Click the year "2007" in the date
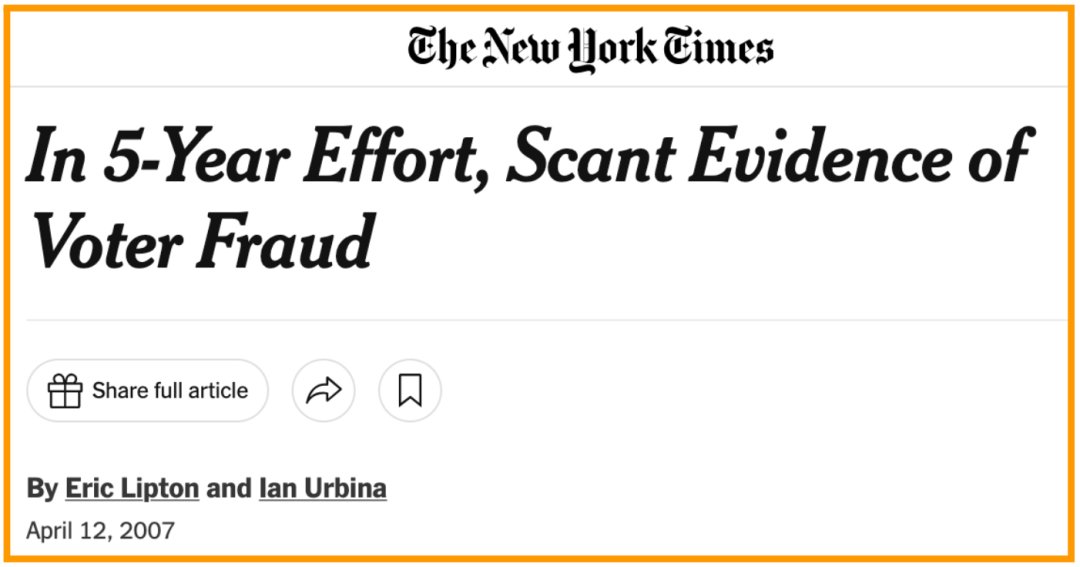1080x567 pixels. point(147,530)
